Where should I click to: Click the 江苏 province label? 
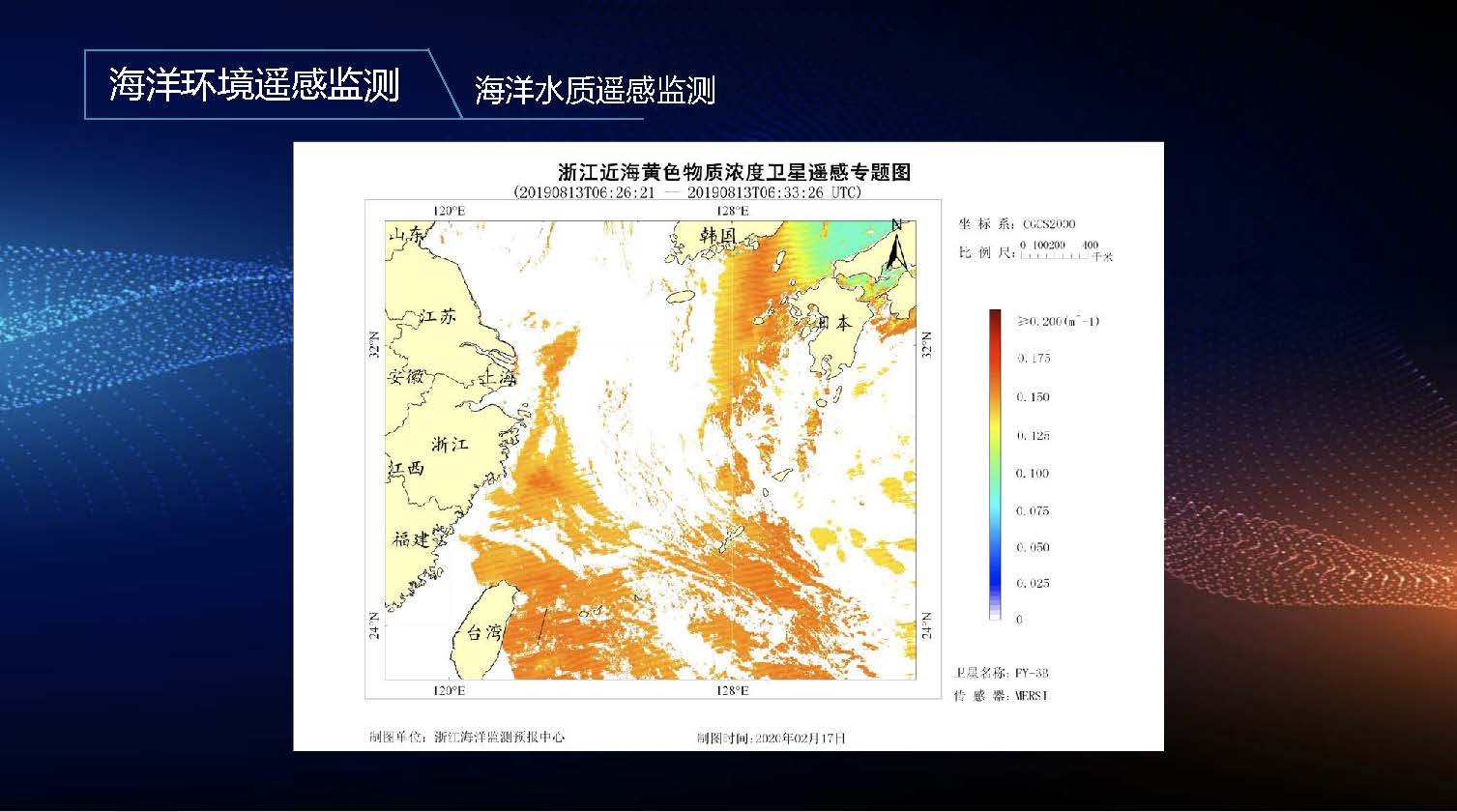436,317
